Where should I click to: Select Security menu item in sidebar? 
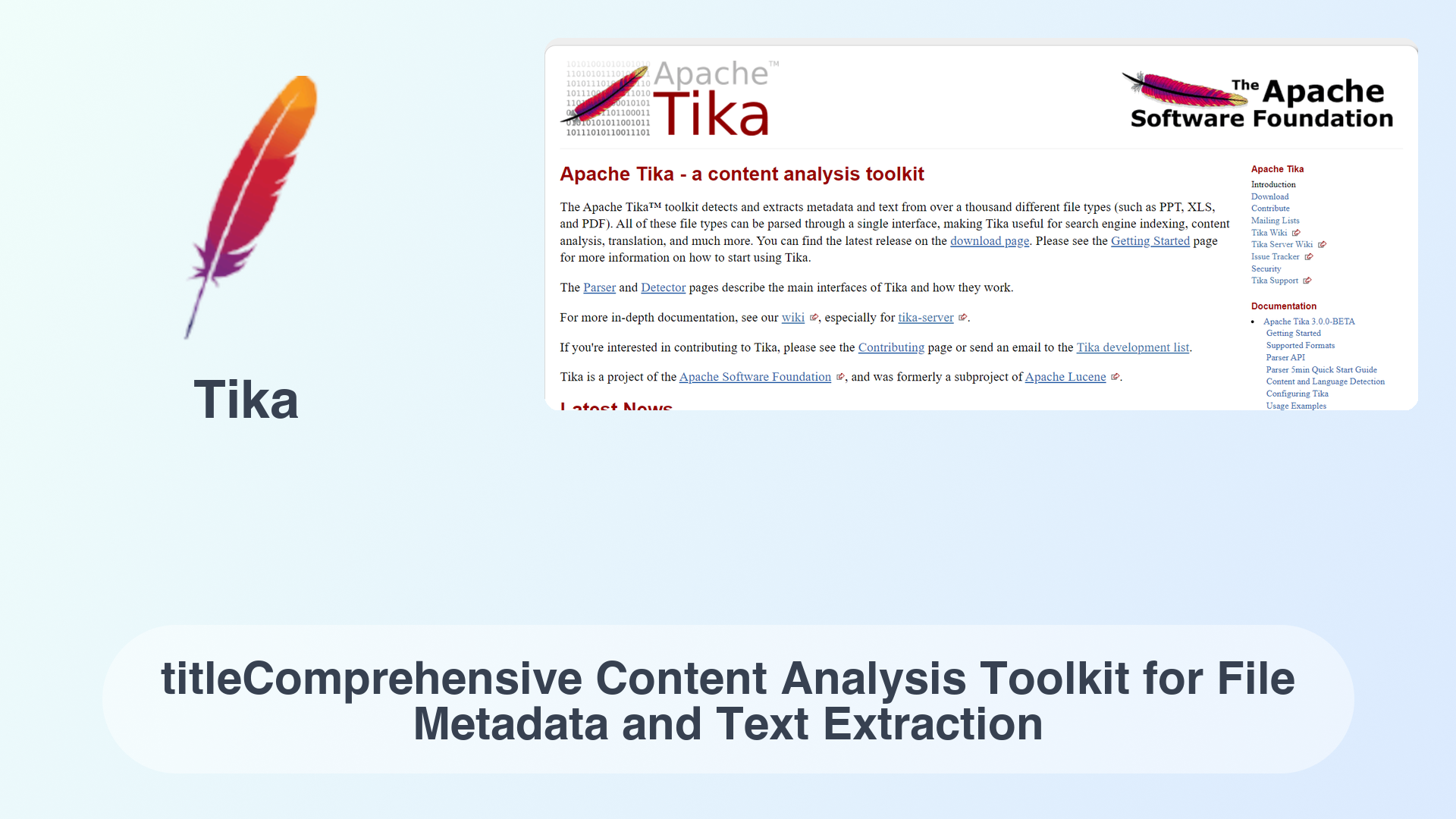(1265, 268)
